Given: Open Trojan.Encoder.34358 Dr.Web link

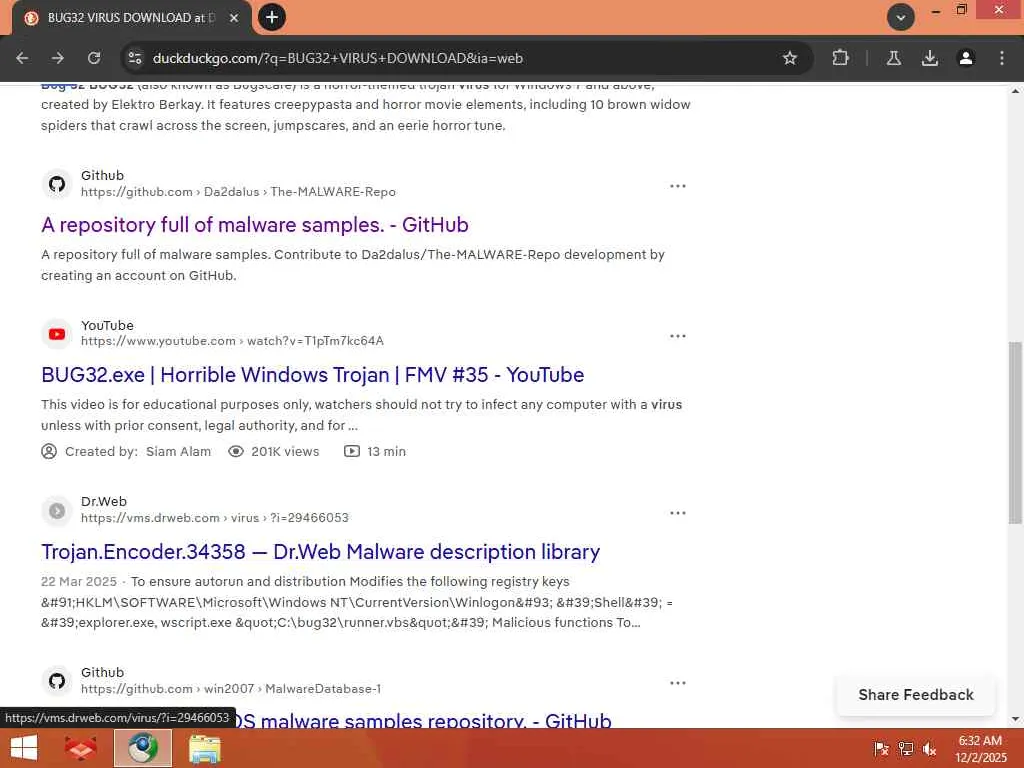Looking at the screenshot, I should pos(320,552).
